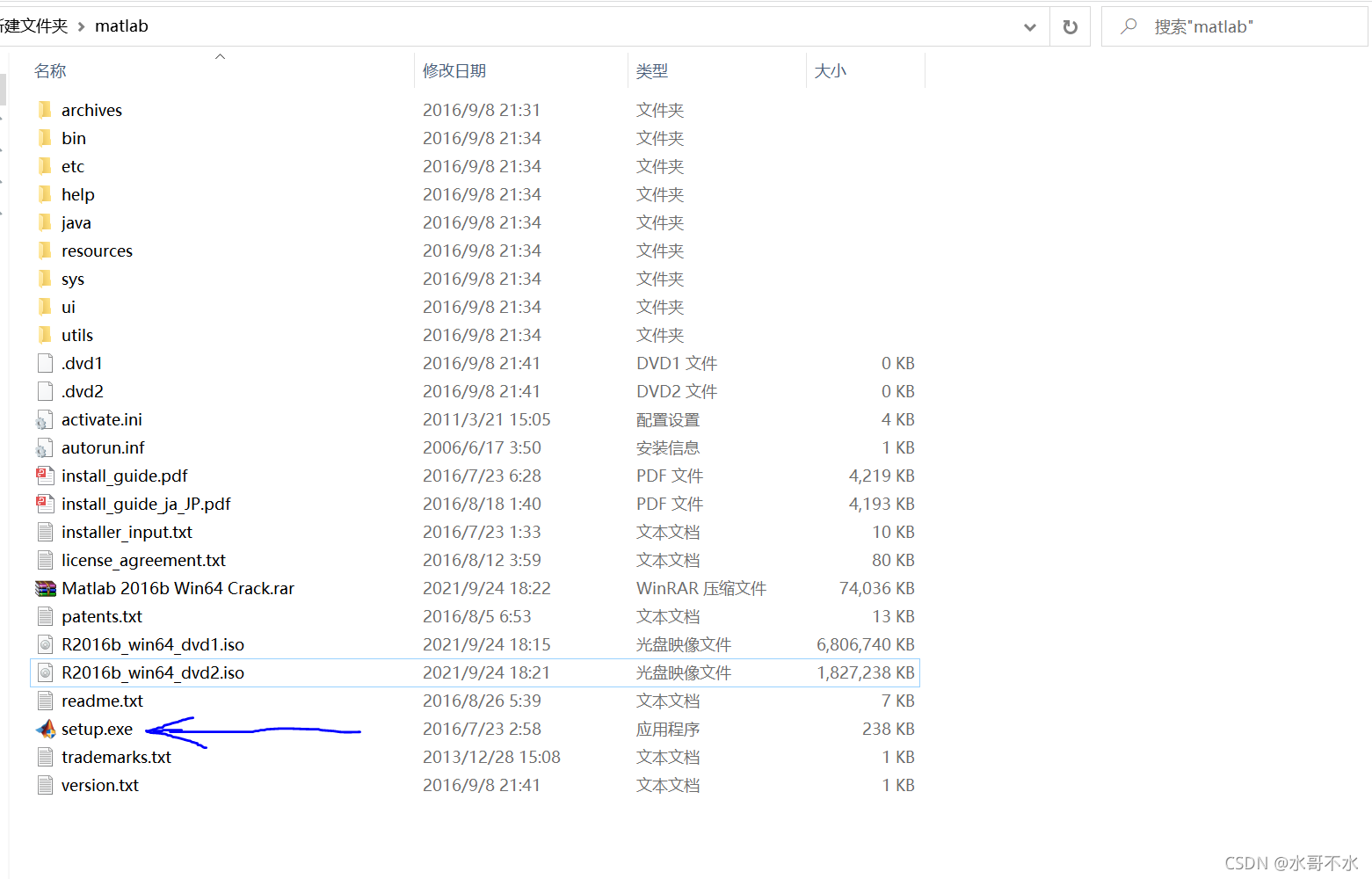Image resolution: width=1372 pixels, height=879 pixels.
Task: Click the R2016b_win64_dvd1.iso disc image icon
Action: tap(45, 644)
